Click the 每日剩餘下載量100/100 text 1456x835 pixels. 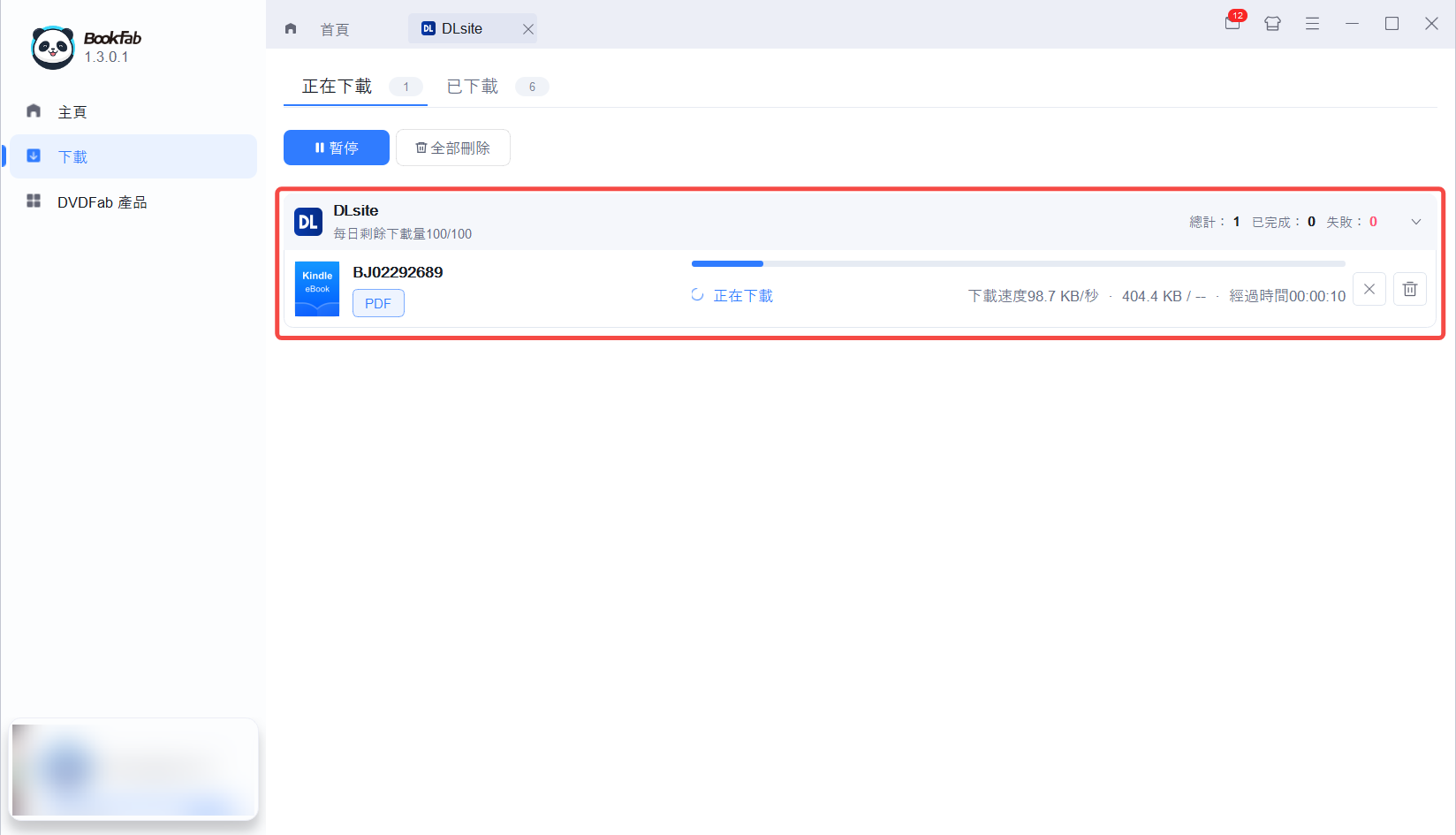tap(403, 234)
